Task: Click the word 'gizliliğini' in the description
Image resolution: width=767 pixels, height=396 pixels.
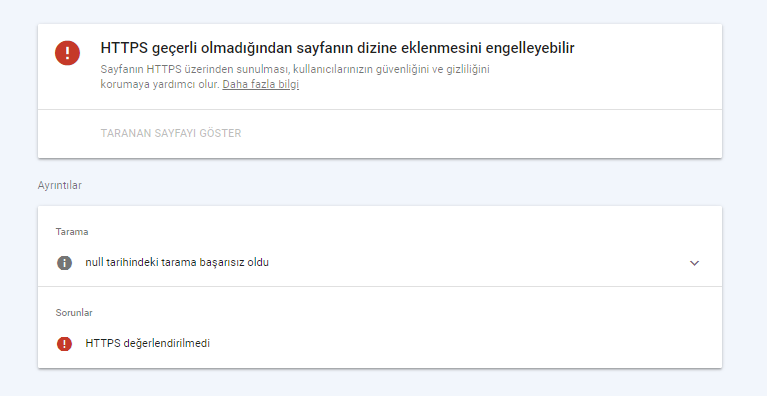Action: (x=468, y=69)
